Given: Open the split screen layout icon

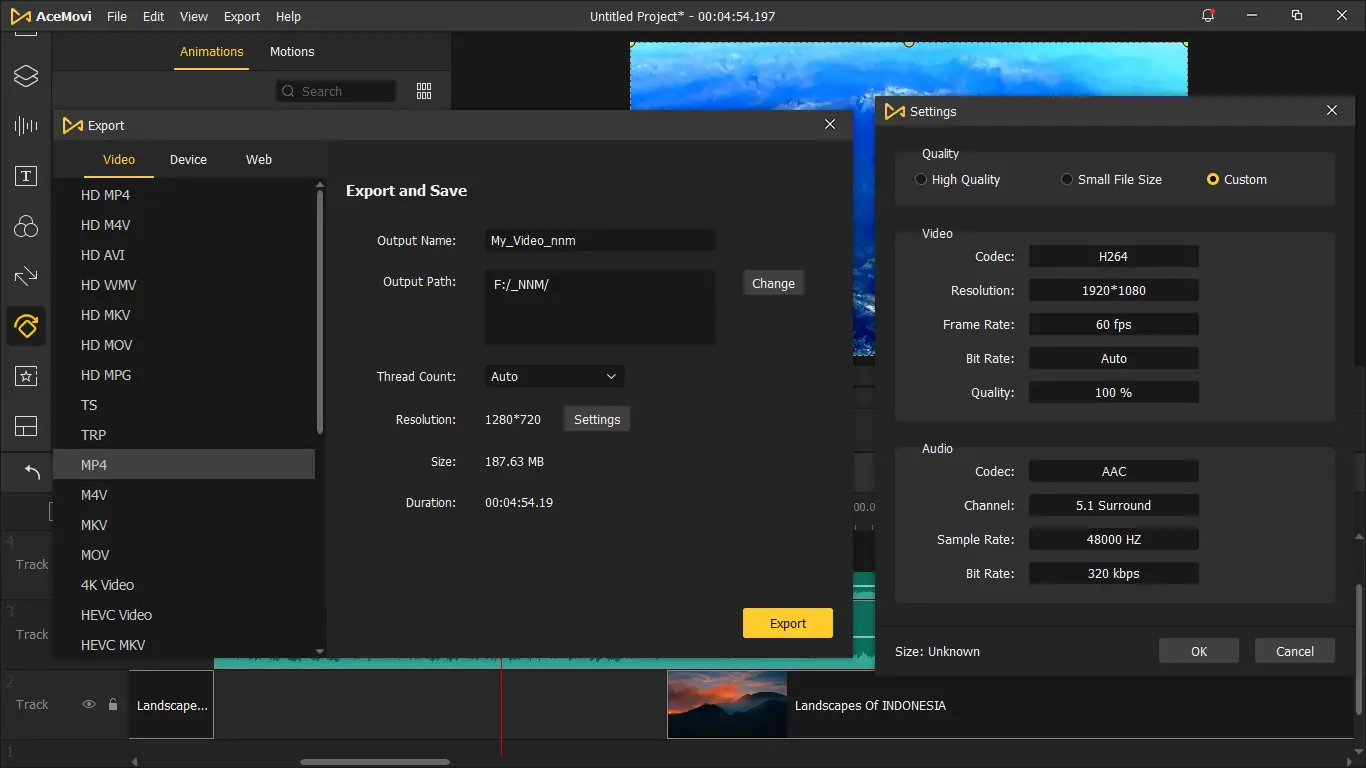Looking at the screenshot, I should pos(26,426).
